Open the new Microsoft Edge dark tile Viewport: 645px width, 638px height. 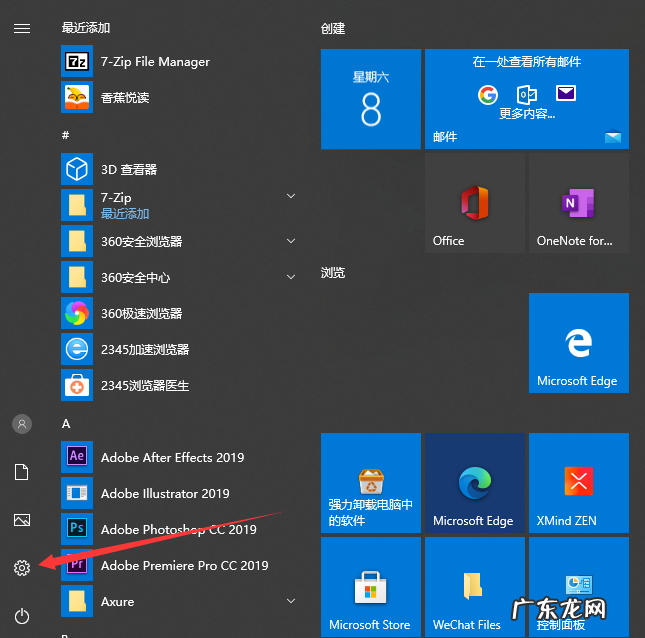475,483
